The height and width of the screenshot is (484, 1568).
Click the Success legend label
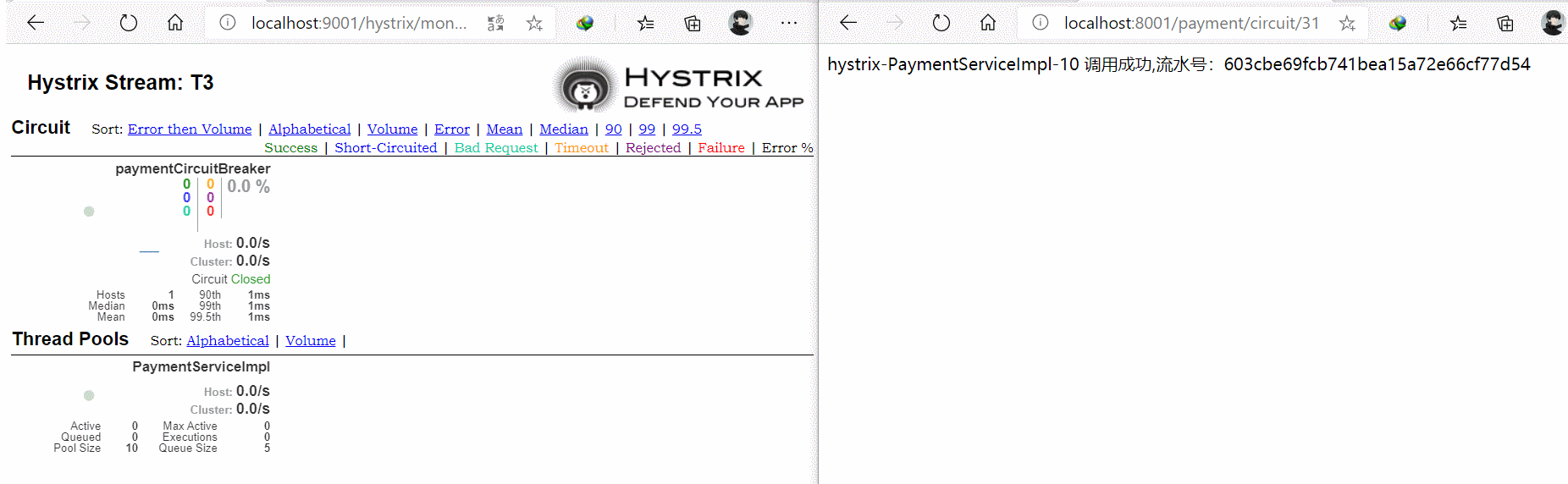click(290, 147)
